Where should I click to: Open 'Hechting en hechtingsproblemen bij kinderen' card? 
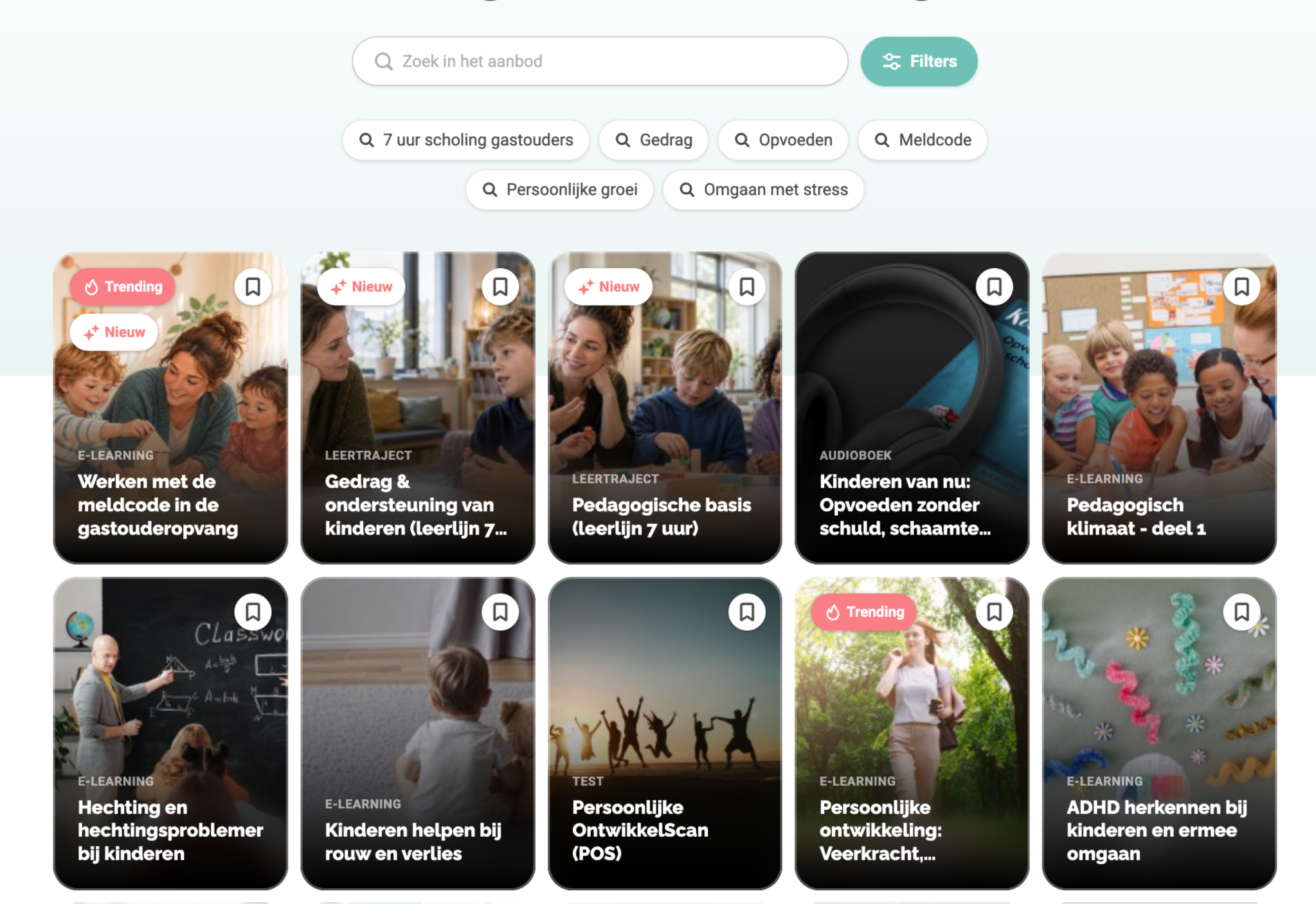click(x=170, y=733)
